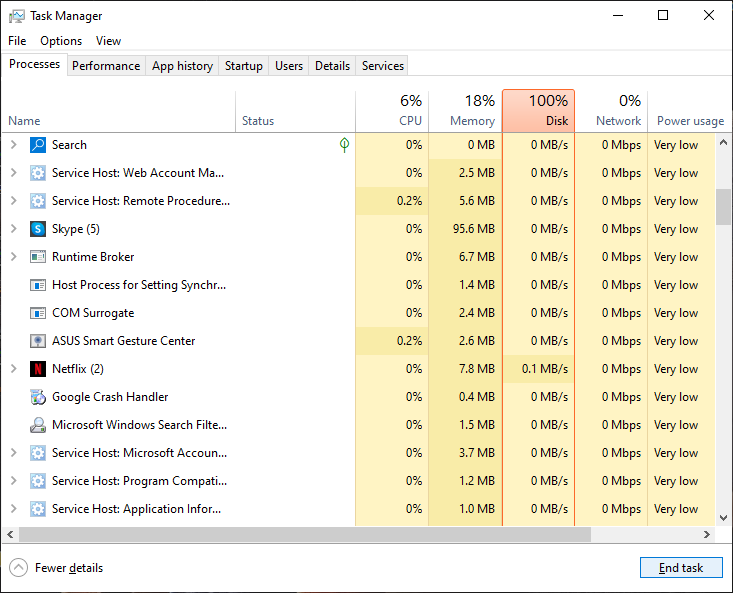
Task: Open the Options menu
Action: tap(61, 41)
